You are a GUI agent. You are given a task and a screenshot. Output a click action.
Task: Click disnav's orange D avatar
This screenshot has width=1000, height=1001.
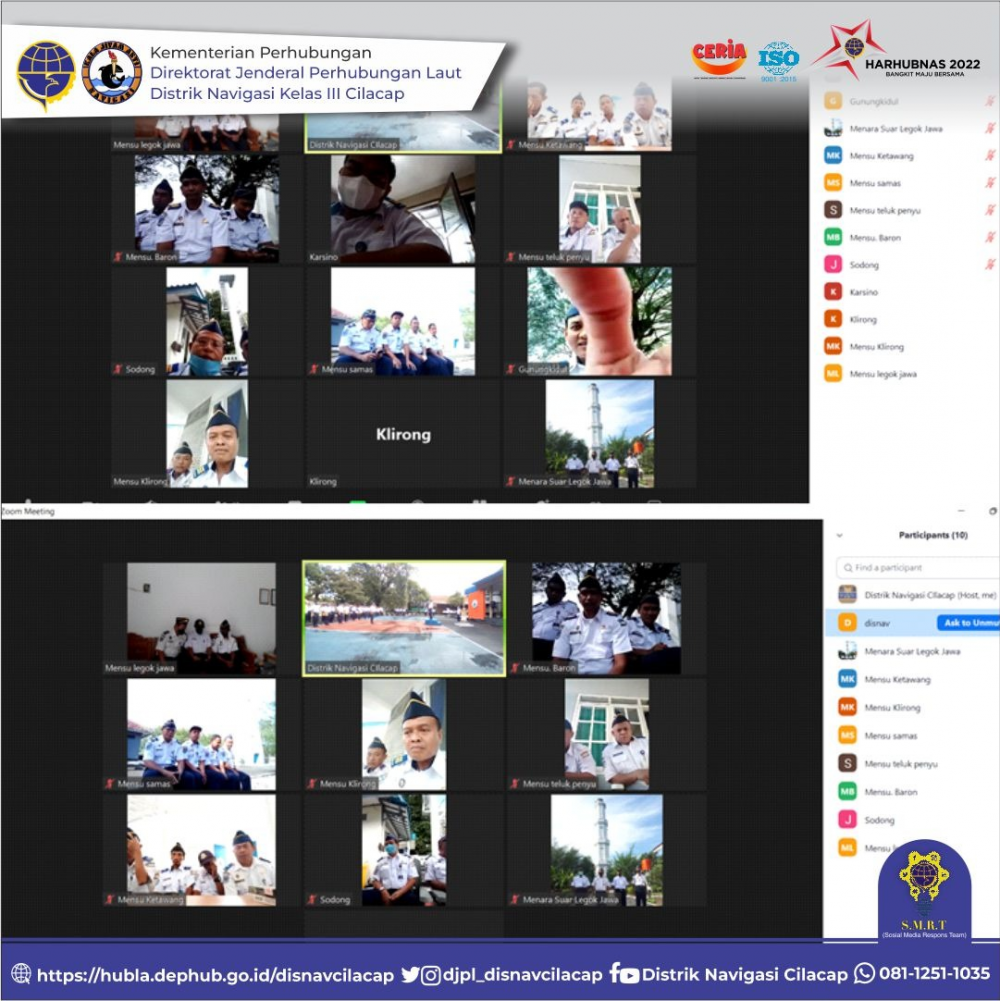[847, 622]
